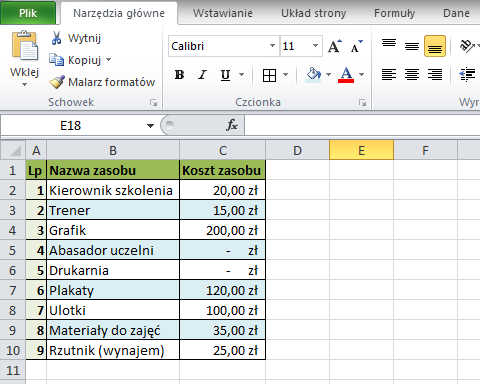
Task: Select column B header
Action: tap(113, 150)
